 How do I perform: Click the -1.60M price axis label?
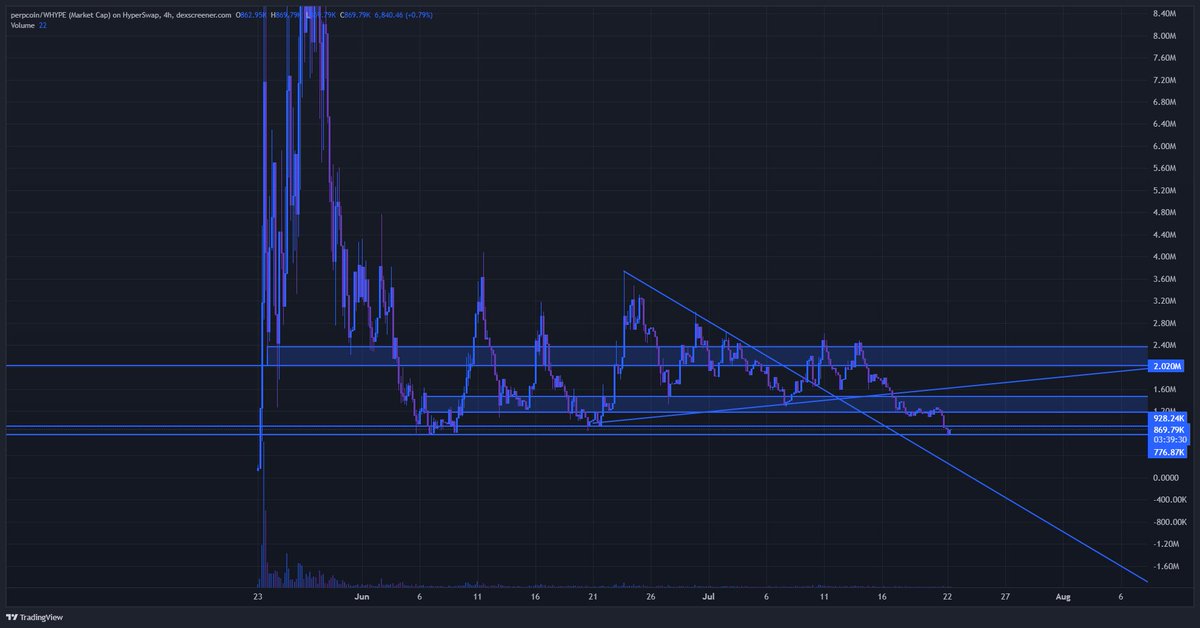click(x=1167, y=566)
